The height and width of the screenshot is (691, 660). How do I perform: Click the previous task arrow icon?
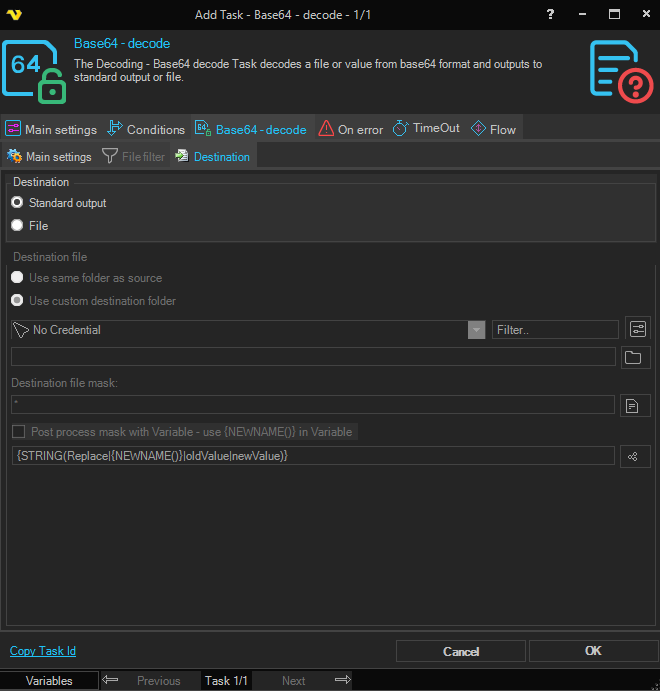point(111,680)
